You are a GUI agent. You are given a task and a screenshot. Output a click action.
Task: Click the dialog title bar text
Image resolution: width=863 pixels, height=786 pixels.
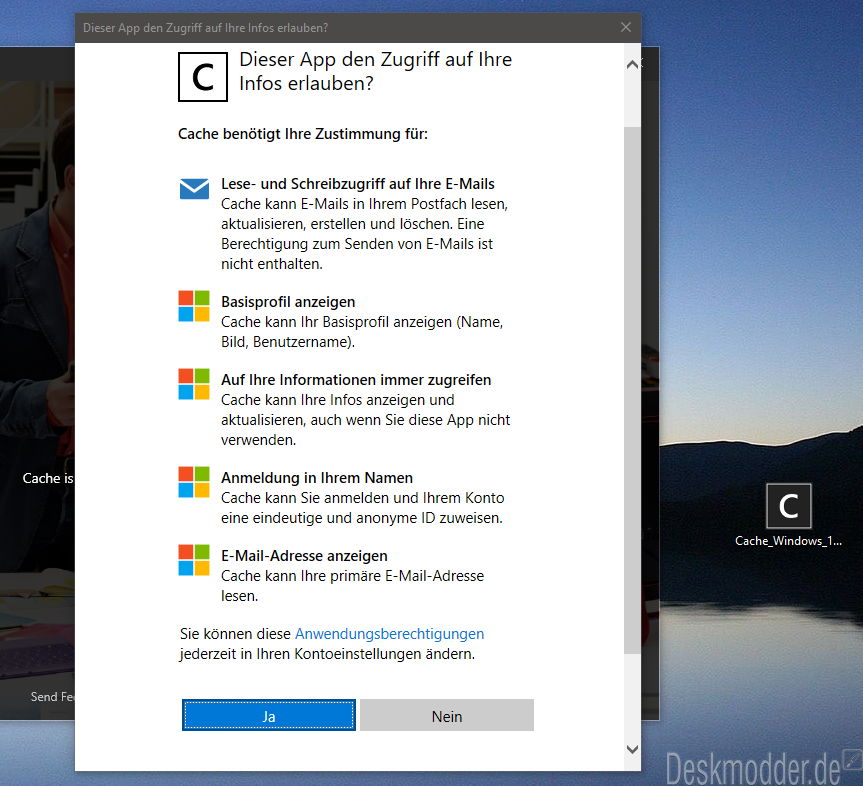tap(205, 28)
